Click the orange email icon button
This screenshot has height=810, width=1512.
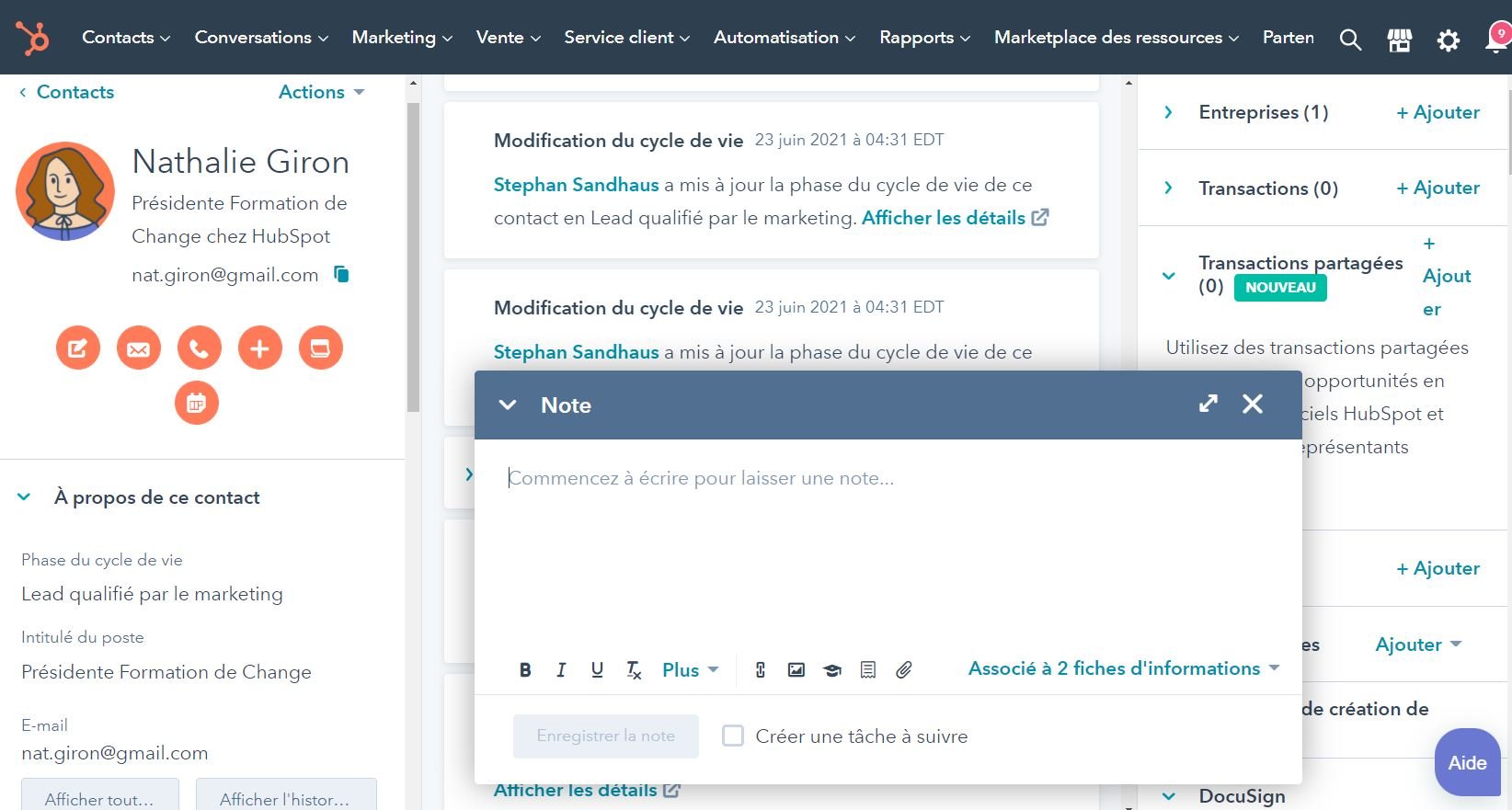[139, 348]
